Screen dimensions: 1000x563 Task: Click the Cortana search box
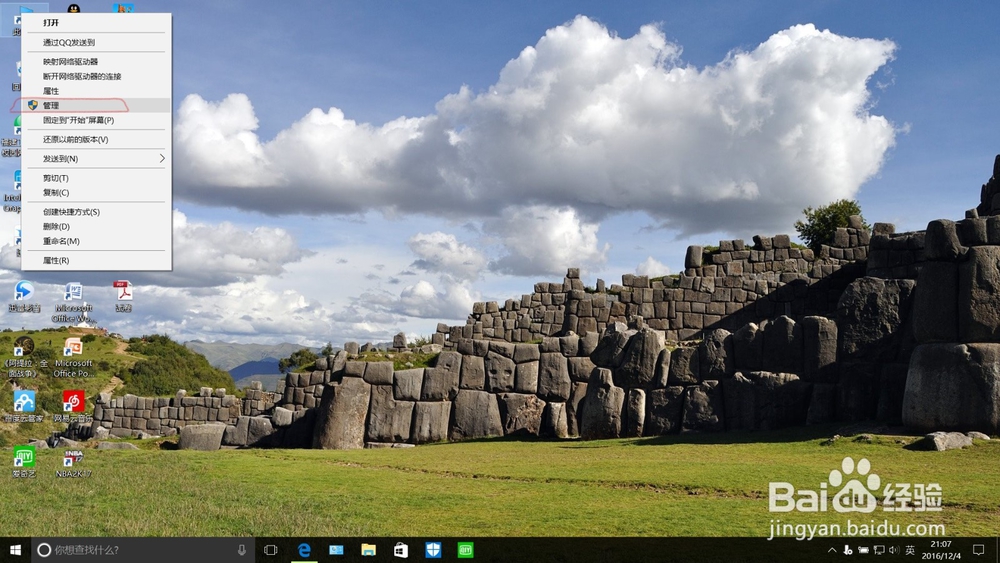[x=143, y=550]
